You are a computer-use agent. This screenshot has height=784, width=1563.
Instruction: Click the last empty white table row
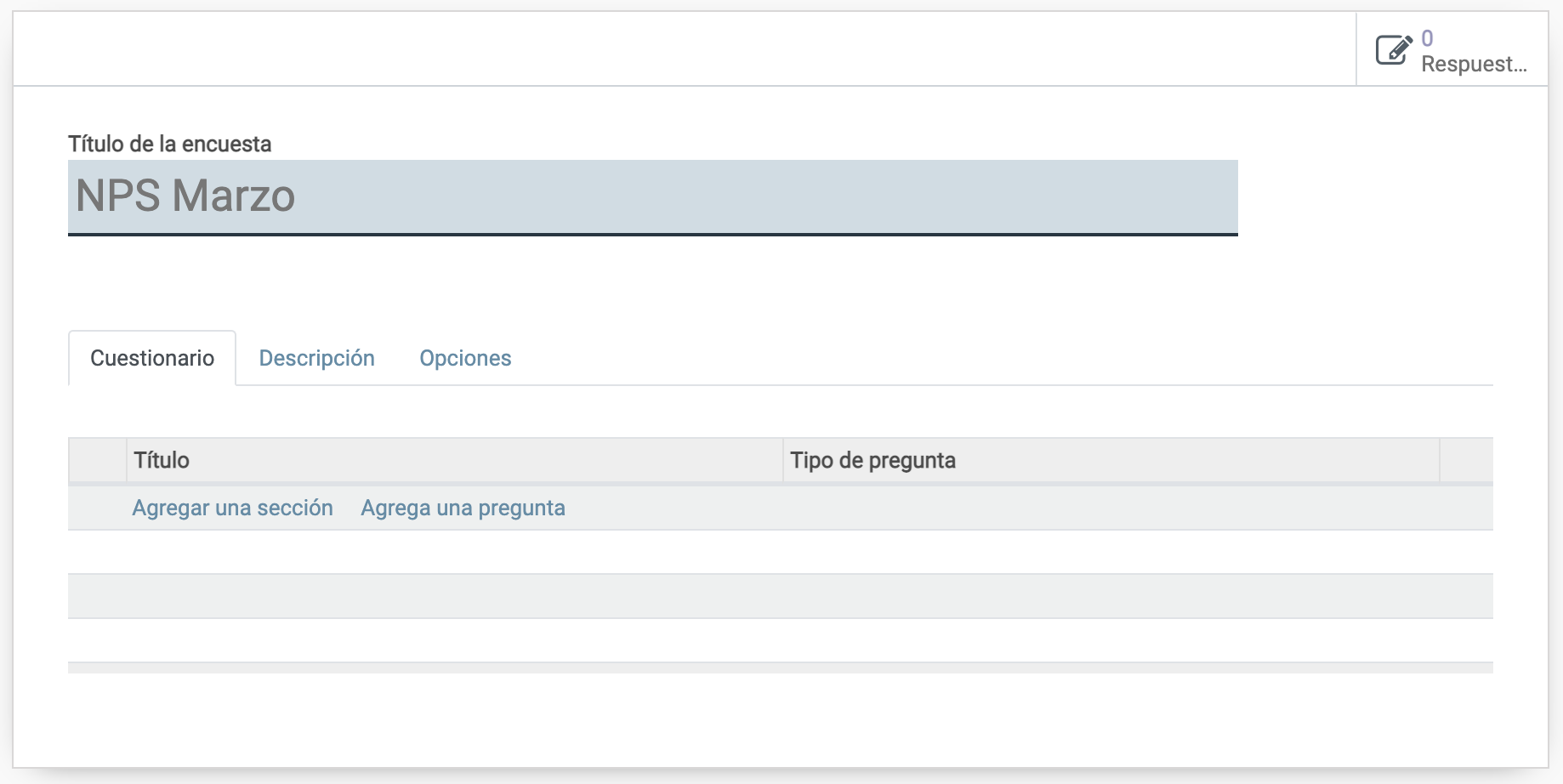click(781, 640)
